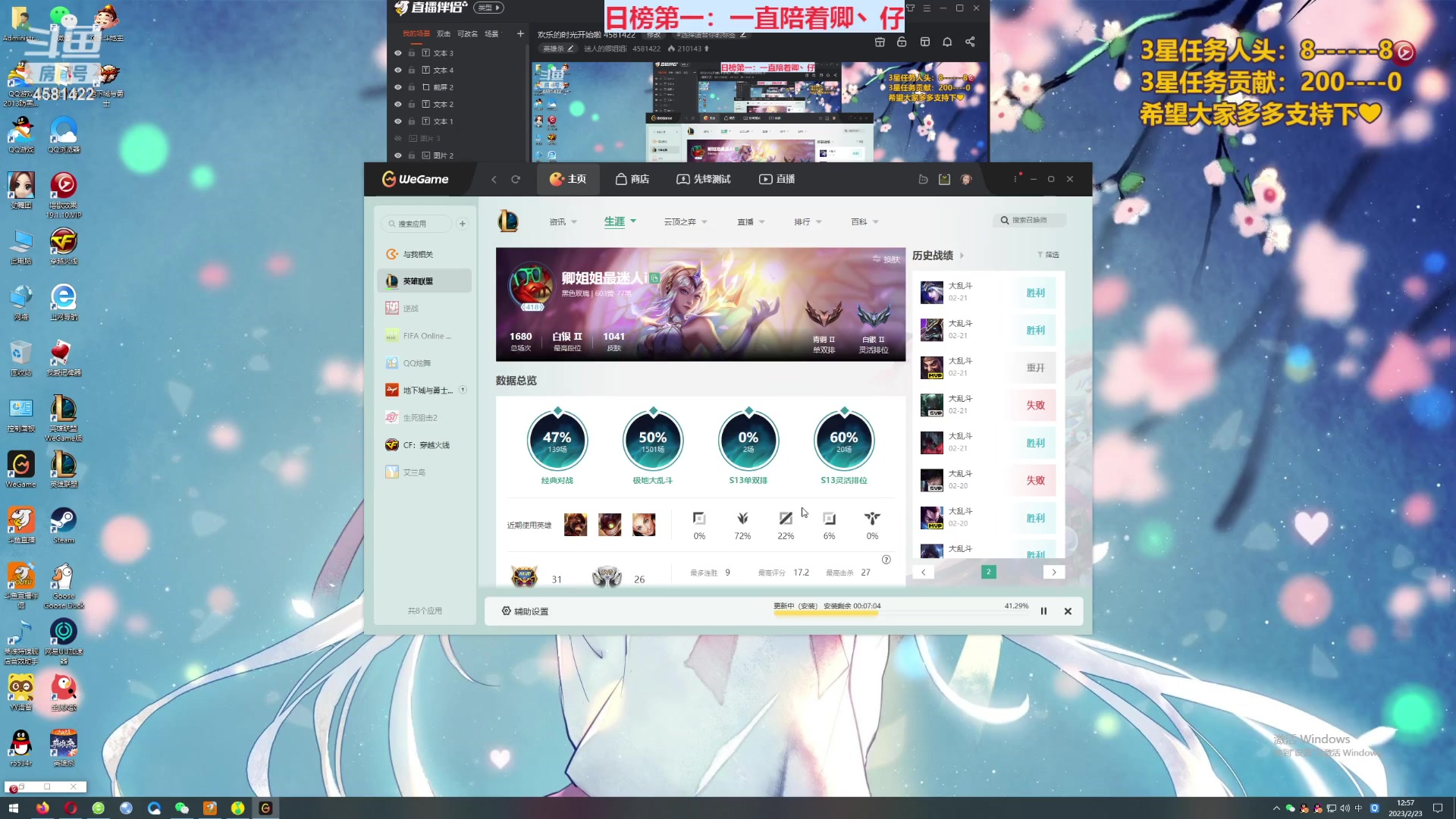Toggle visibility of 文本 3 layer
The height and width of the screenshot is (819, 1456).
point(397,53)
